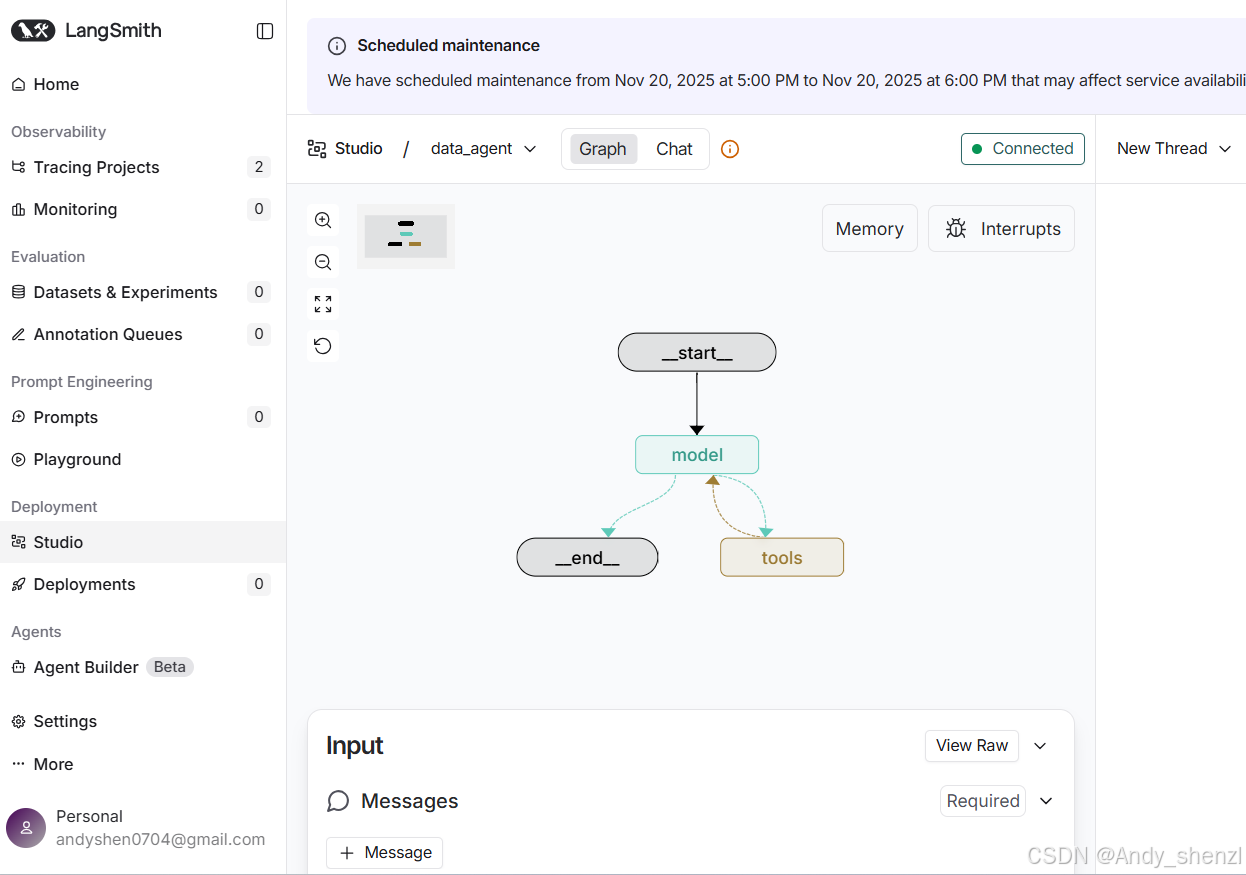Select the Graph view toggle
Viewport: 1246px width, 875px height.
pos(603,149)
